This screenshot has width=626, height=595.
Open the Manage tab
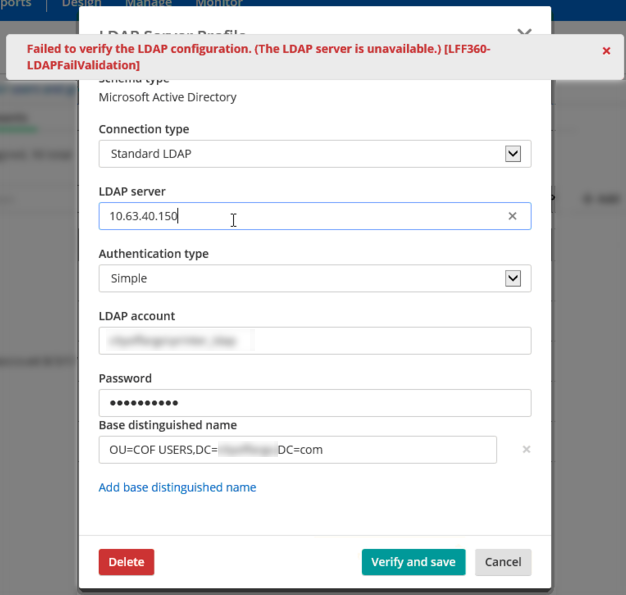148,4
